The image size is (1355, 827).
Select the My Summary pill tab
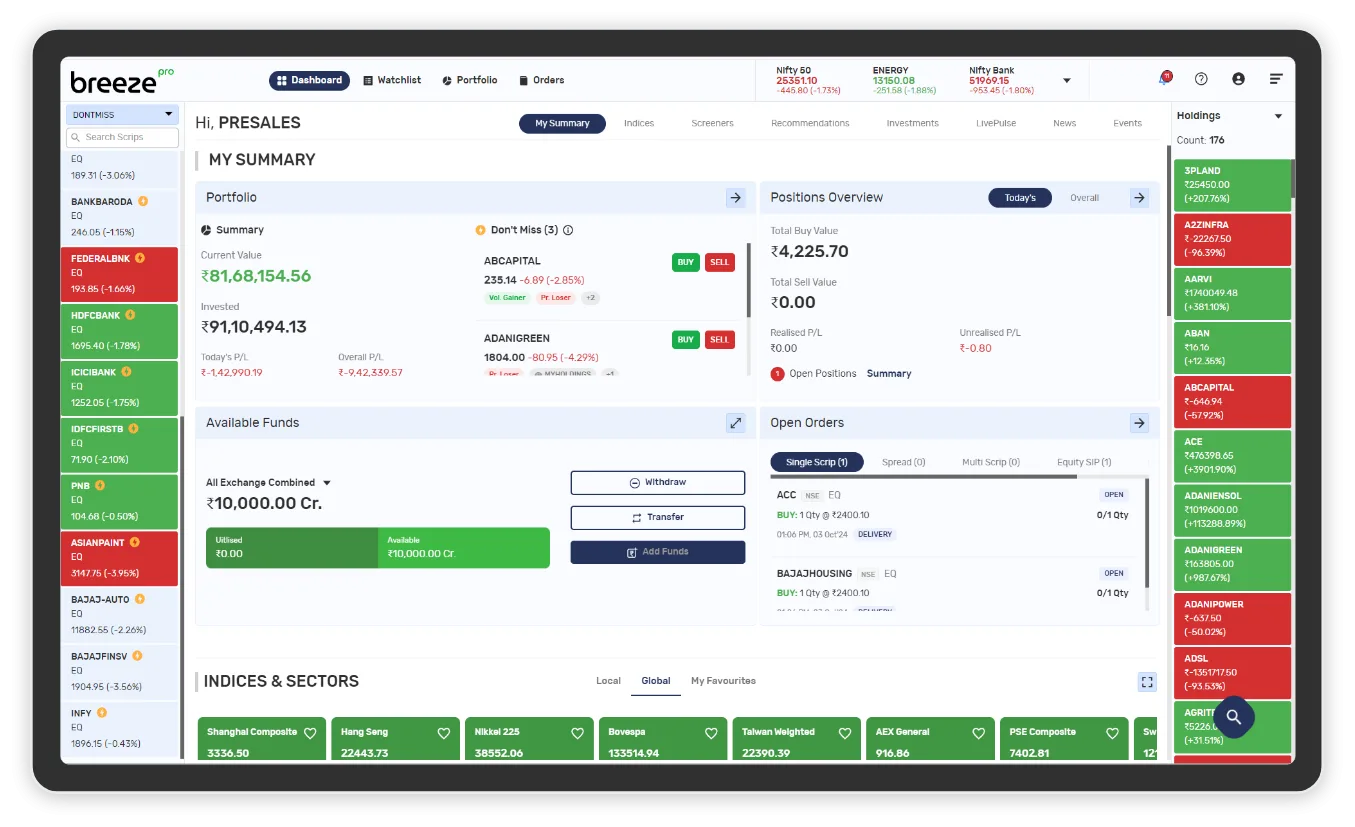[x=562, y=123]
